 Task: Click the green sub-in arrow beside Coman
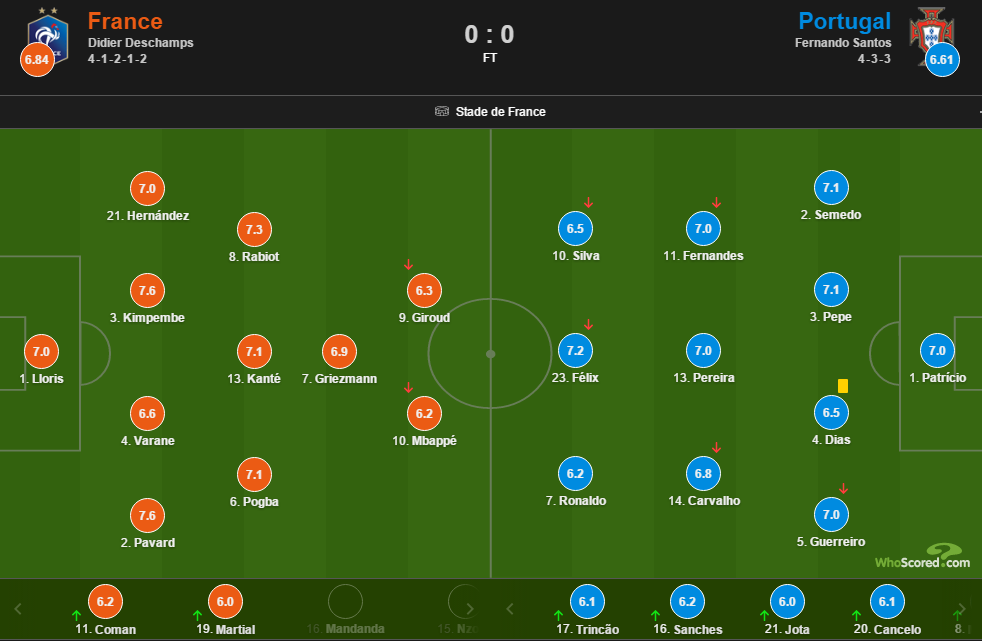[76, 614]
